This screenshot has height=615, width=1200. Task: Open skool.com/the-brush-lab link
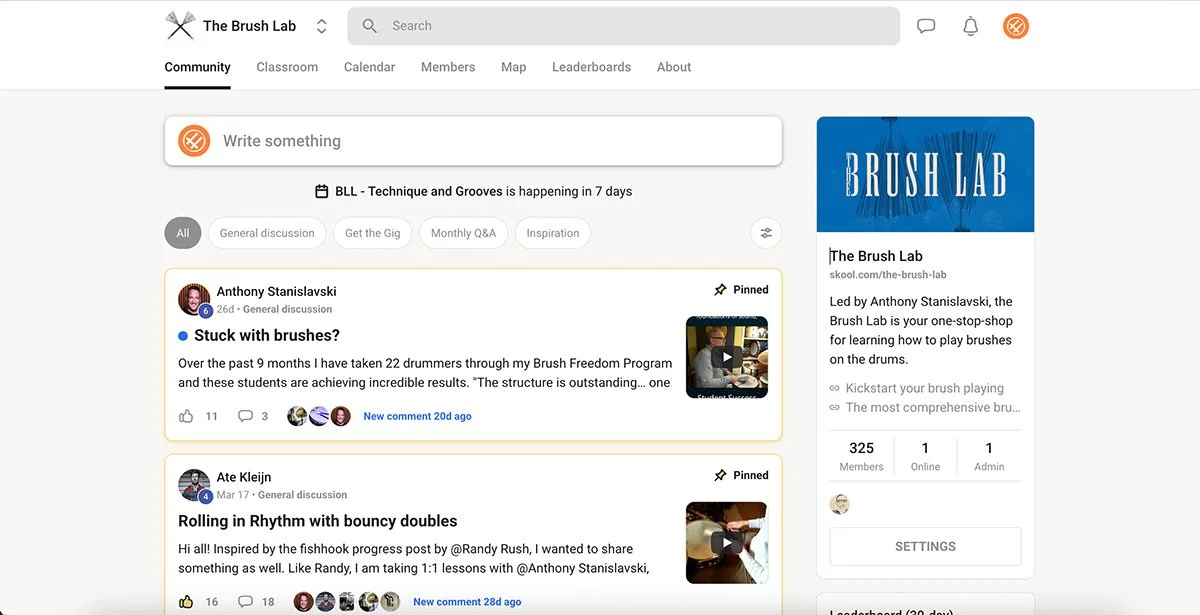click(888, 274)
